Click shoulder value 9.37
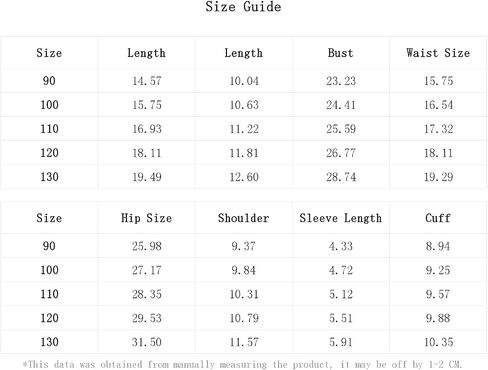The image size is (488, 370). tap(244, 246)
